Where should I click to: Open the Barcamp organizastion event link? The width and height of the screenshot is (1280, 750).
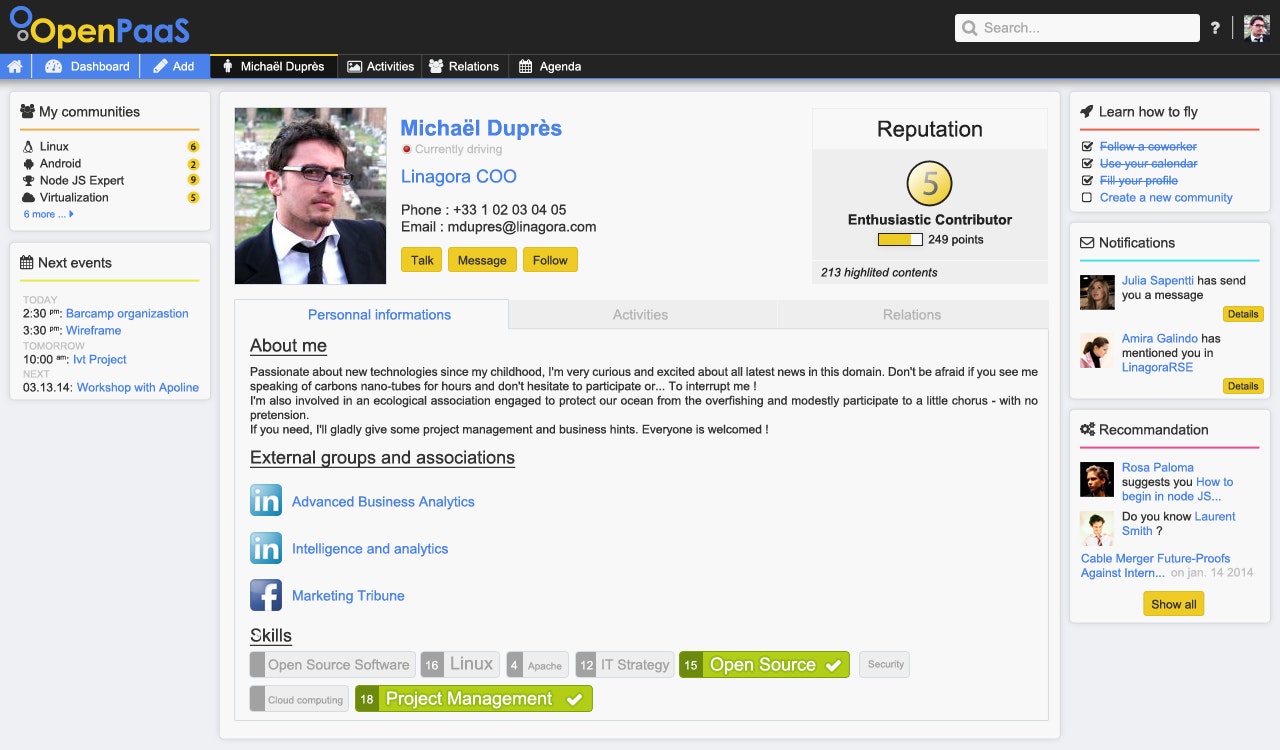[127, 314]
